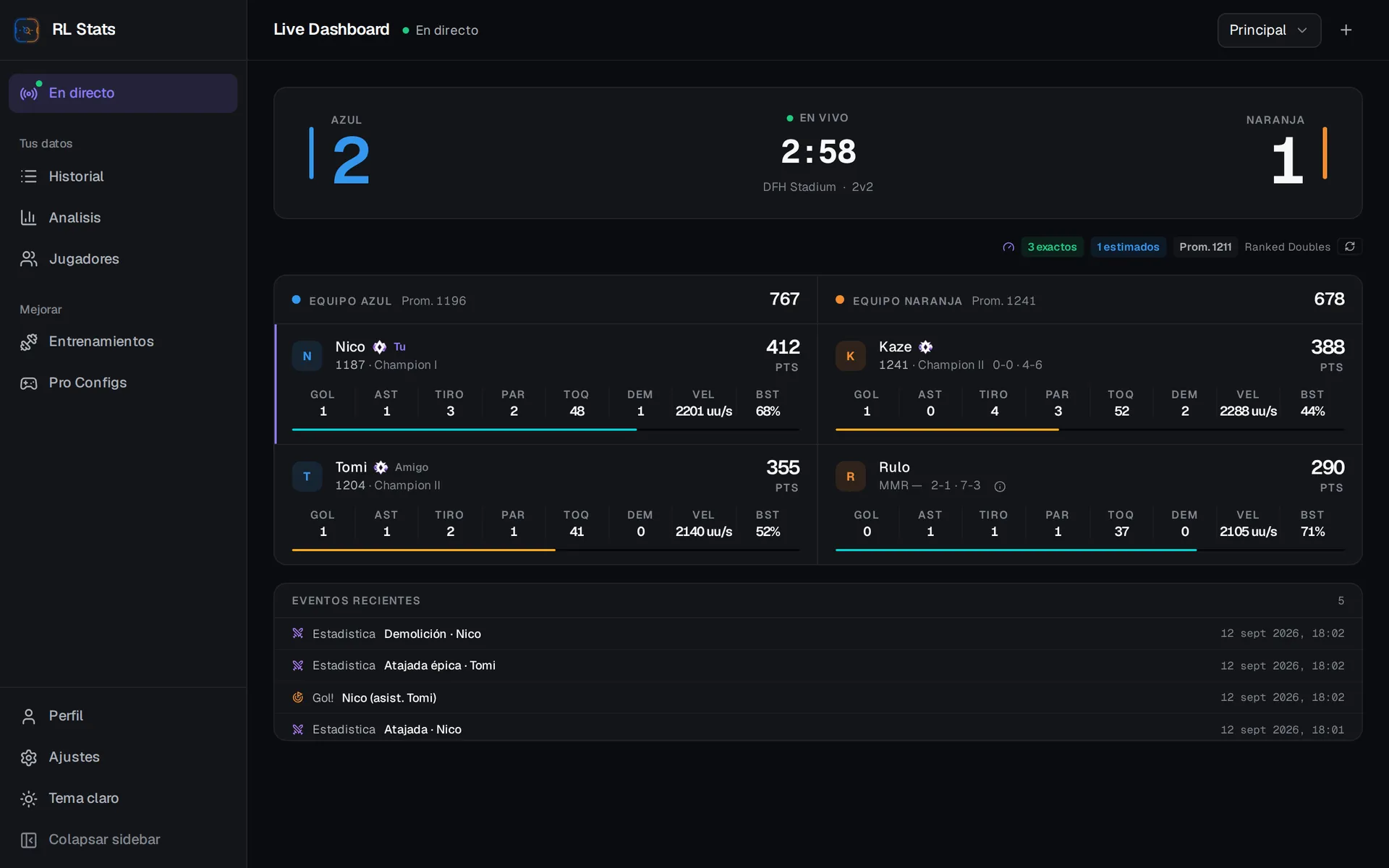This screenshot has height=868, width=1389.
Task: Switch to Tema claro
Action: pos(123,799)
